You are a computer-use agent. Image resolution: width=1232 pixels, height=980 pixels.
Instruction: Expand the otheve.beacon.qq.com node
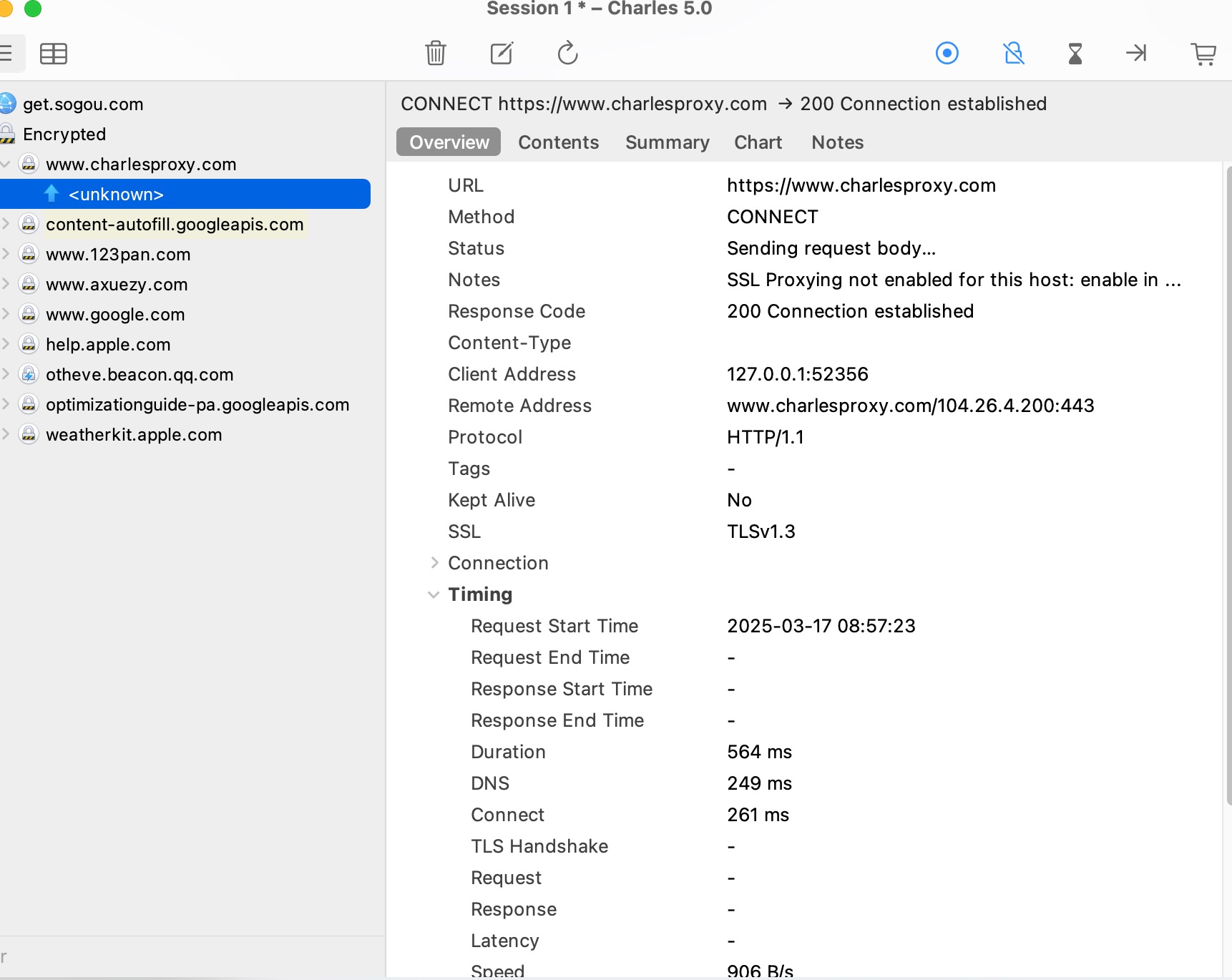point(5,374)
